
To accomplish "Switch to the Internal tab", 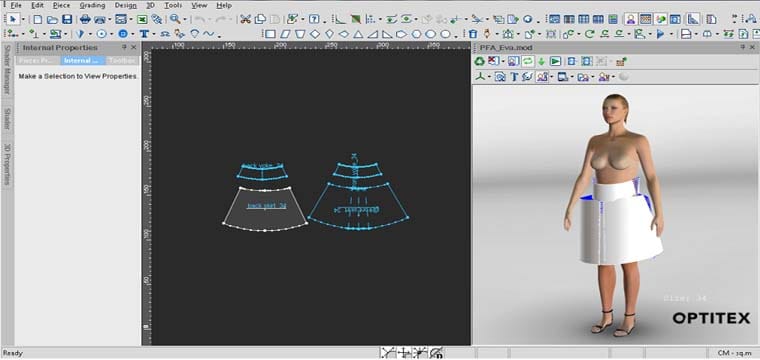I will coord(83,61).
